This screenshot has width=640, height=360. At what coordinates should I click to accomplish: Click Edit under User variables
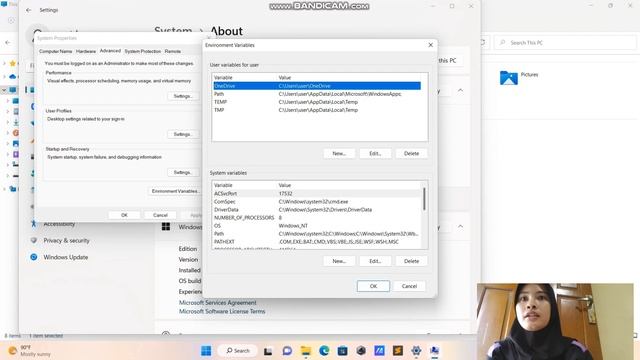375,153
